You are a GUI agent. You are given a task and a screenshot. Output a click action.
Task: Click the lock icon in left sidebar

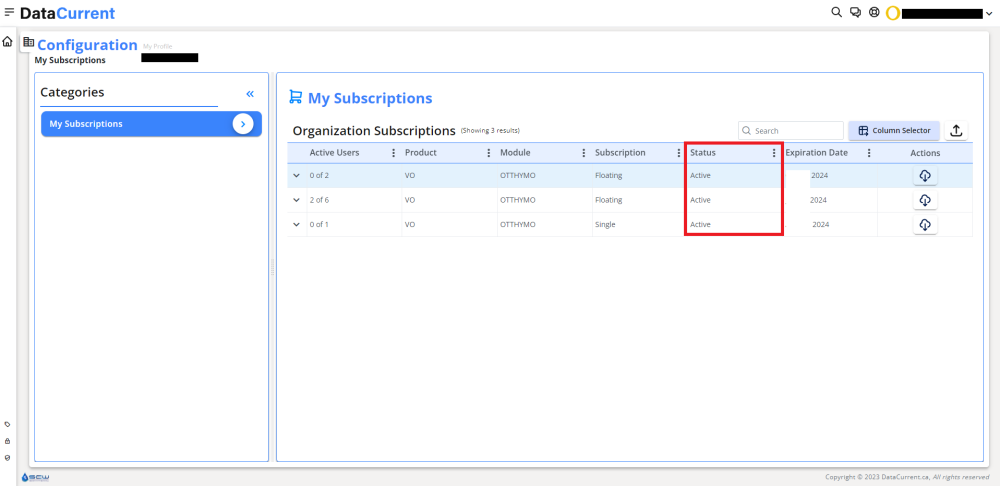click(7, 441)
